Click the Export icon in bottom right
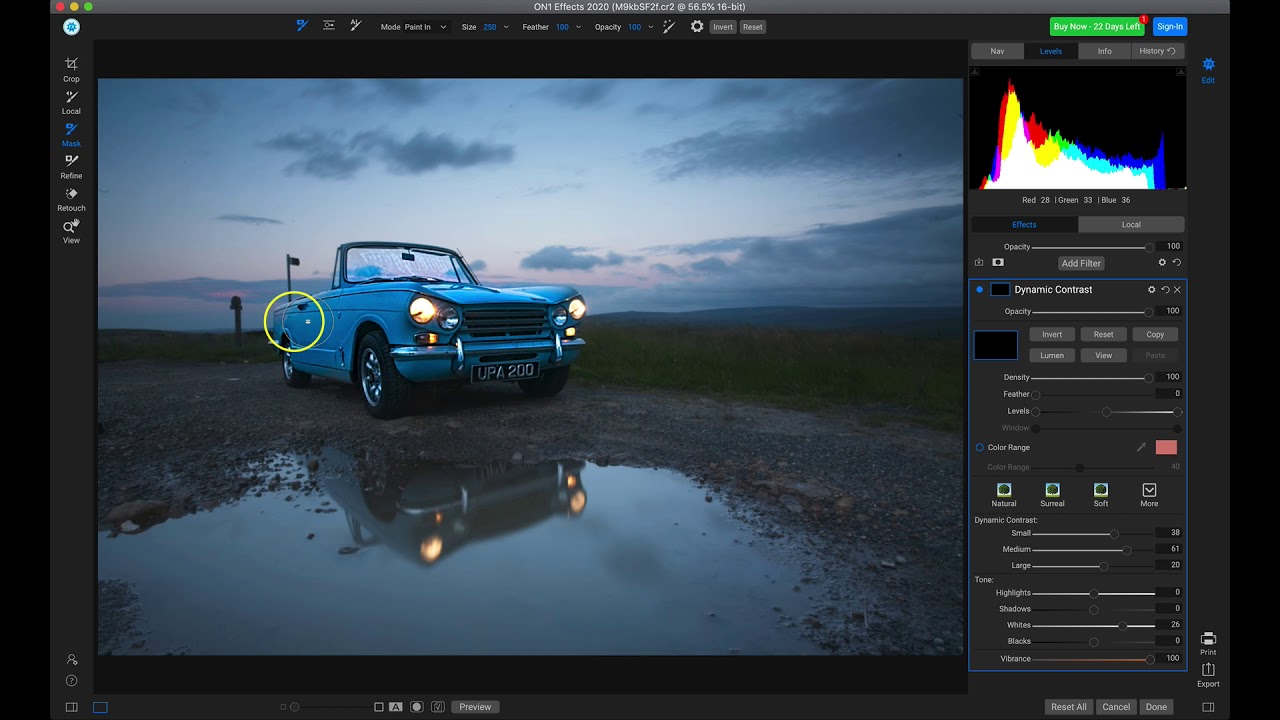Screen dimensions: 1280x720 click(x=1208, y=672)
